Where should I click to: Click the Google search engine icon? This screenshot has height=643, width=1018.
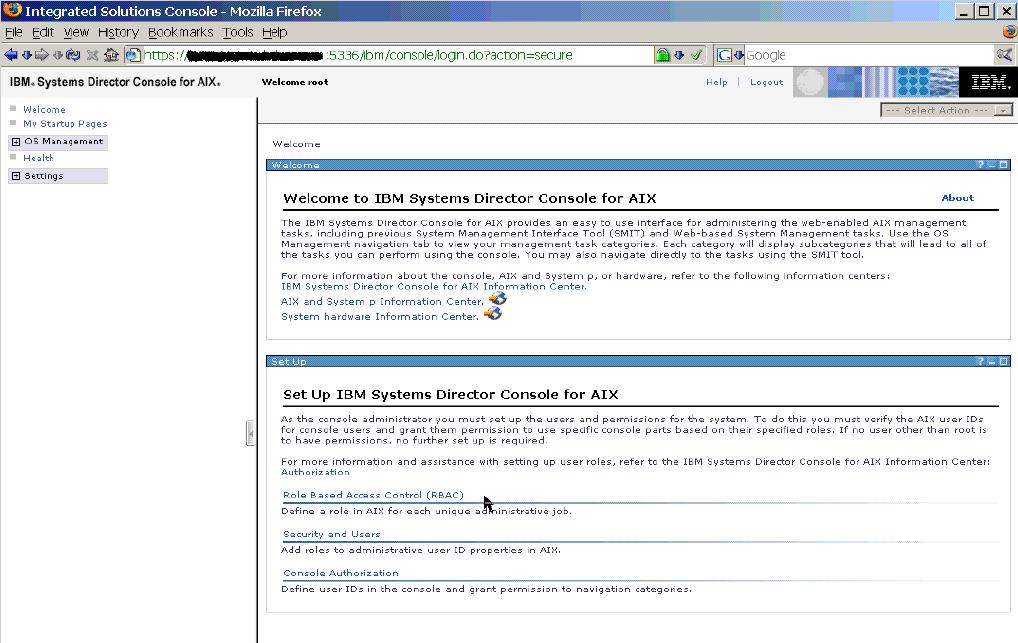[x=724, y=55]
